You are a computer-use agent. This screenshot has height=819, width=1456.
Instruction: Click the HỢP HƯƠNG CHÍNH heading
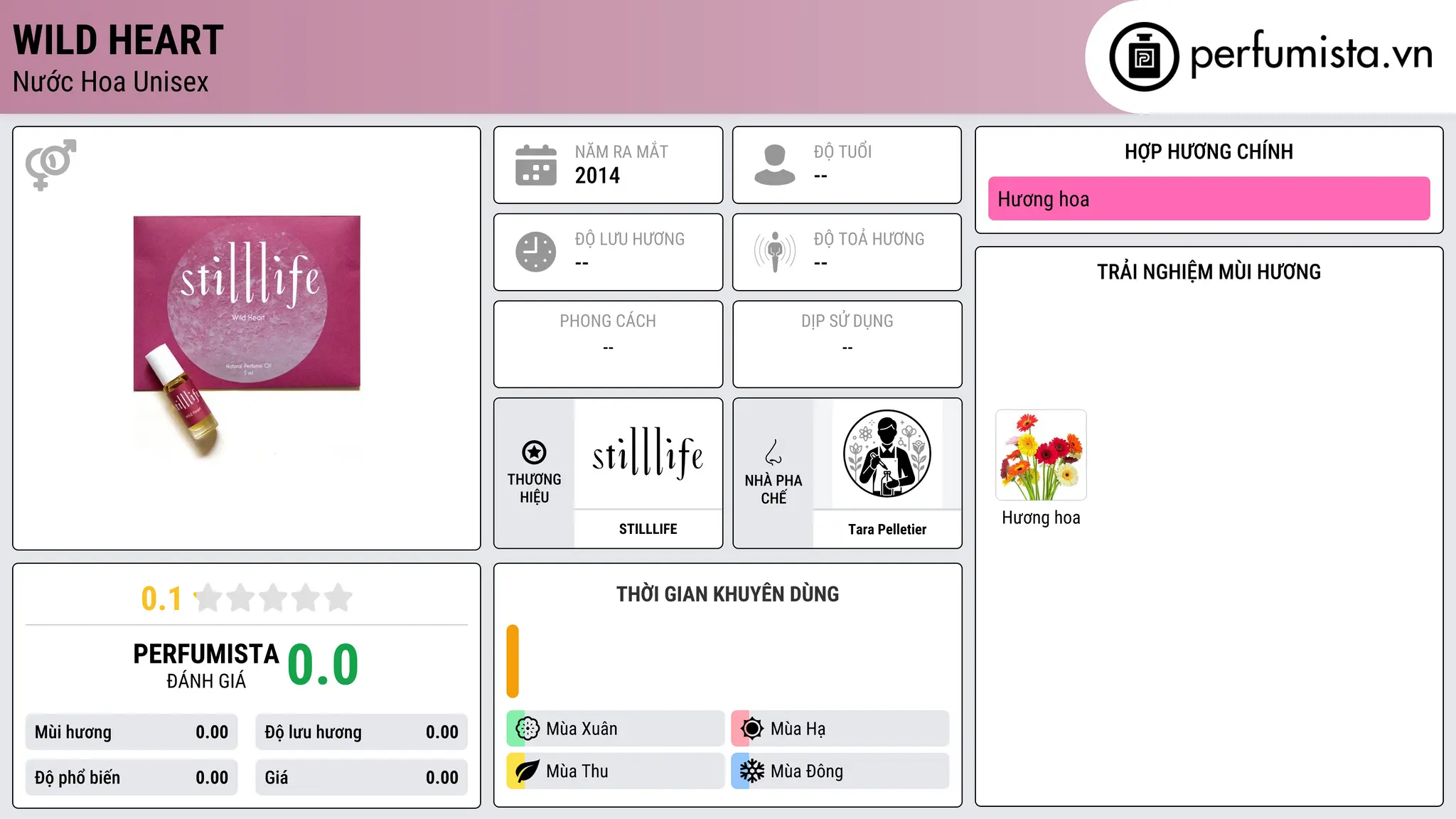tap(1209, 152)
